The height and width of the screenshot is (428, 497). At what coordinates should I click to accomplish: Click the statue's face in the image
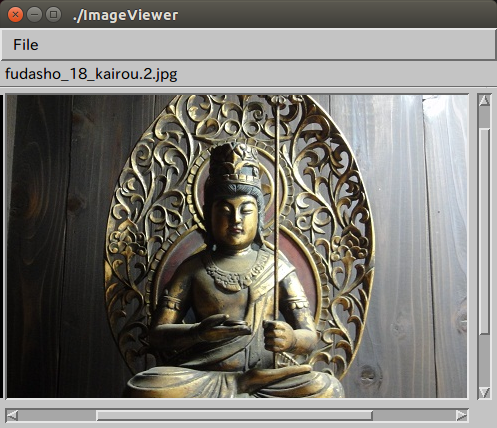coord(235,222)
